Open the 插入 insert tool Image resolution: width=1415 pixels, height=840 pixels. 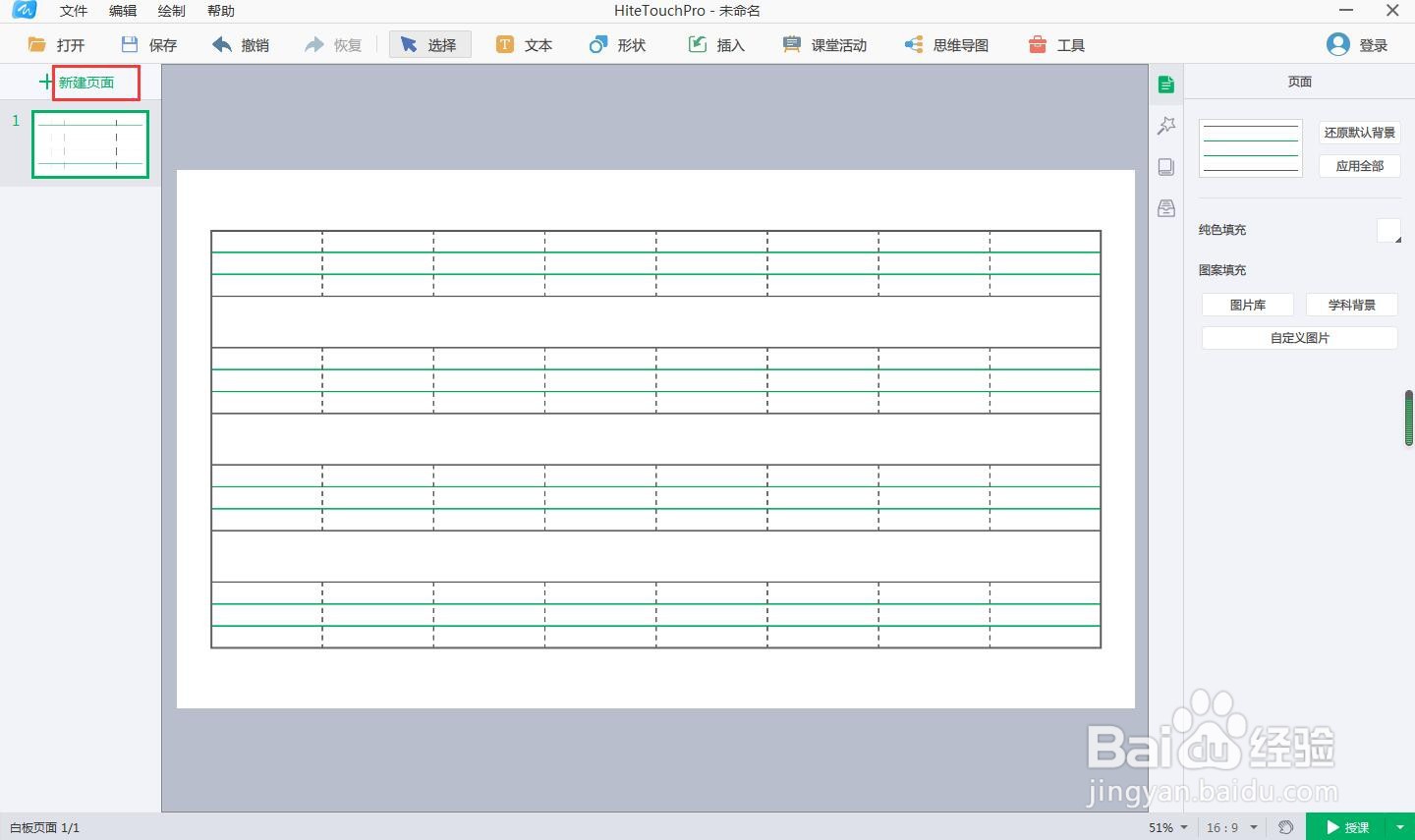coord(716,45)
